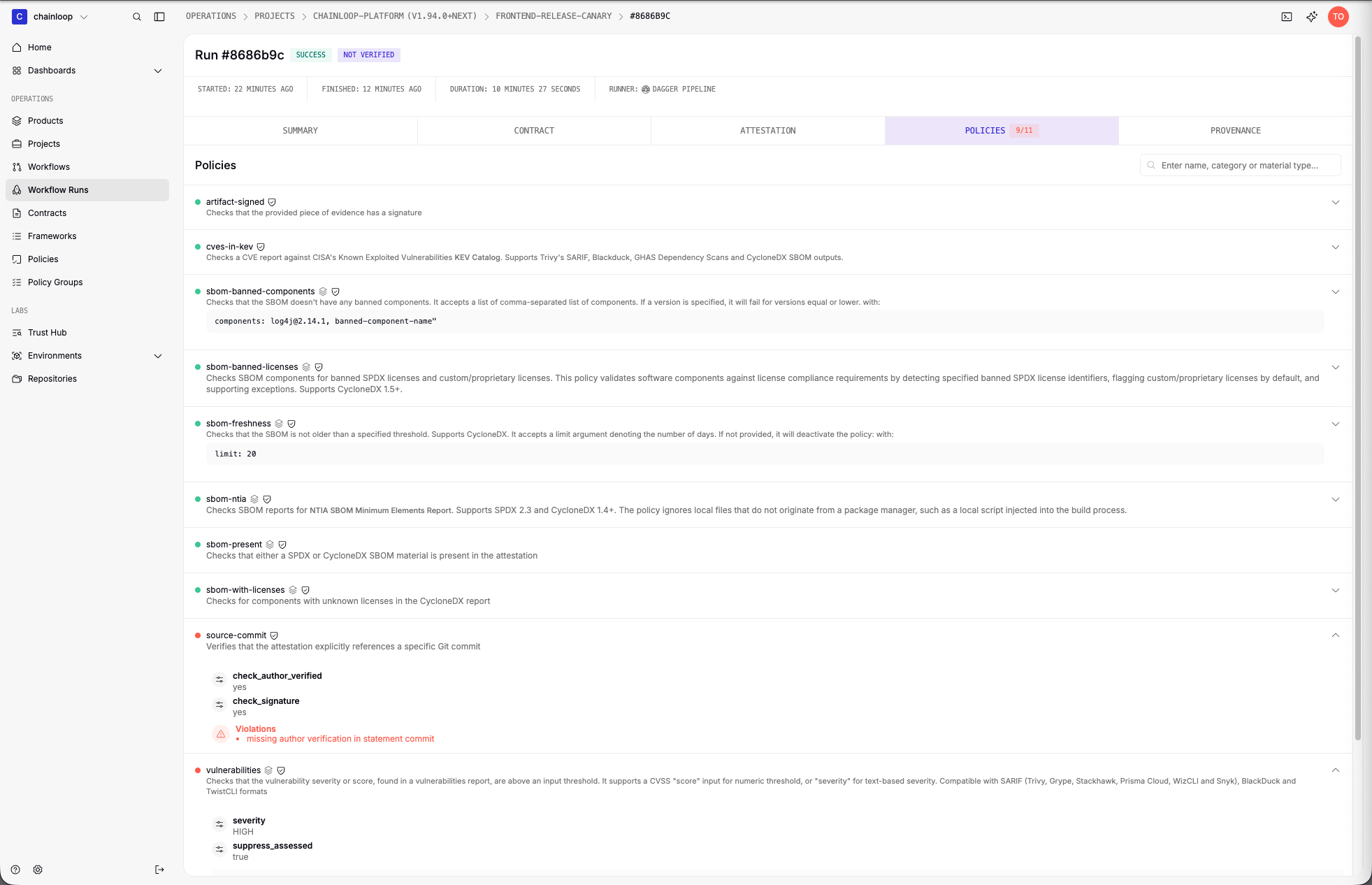Click the Contracts document icon

tap(17, 213)
